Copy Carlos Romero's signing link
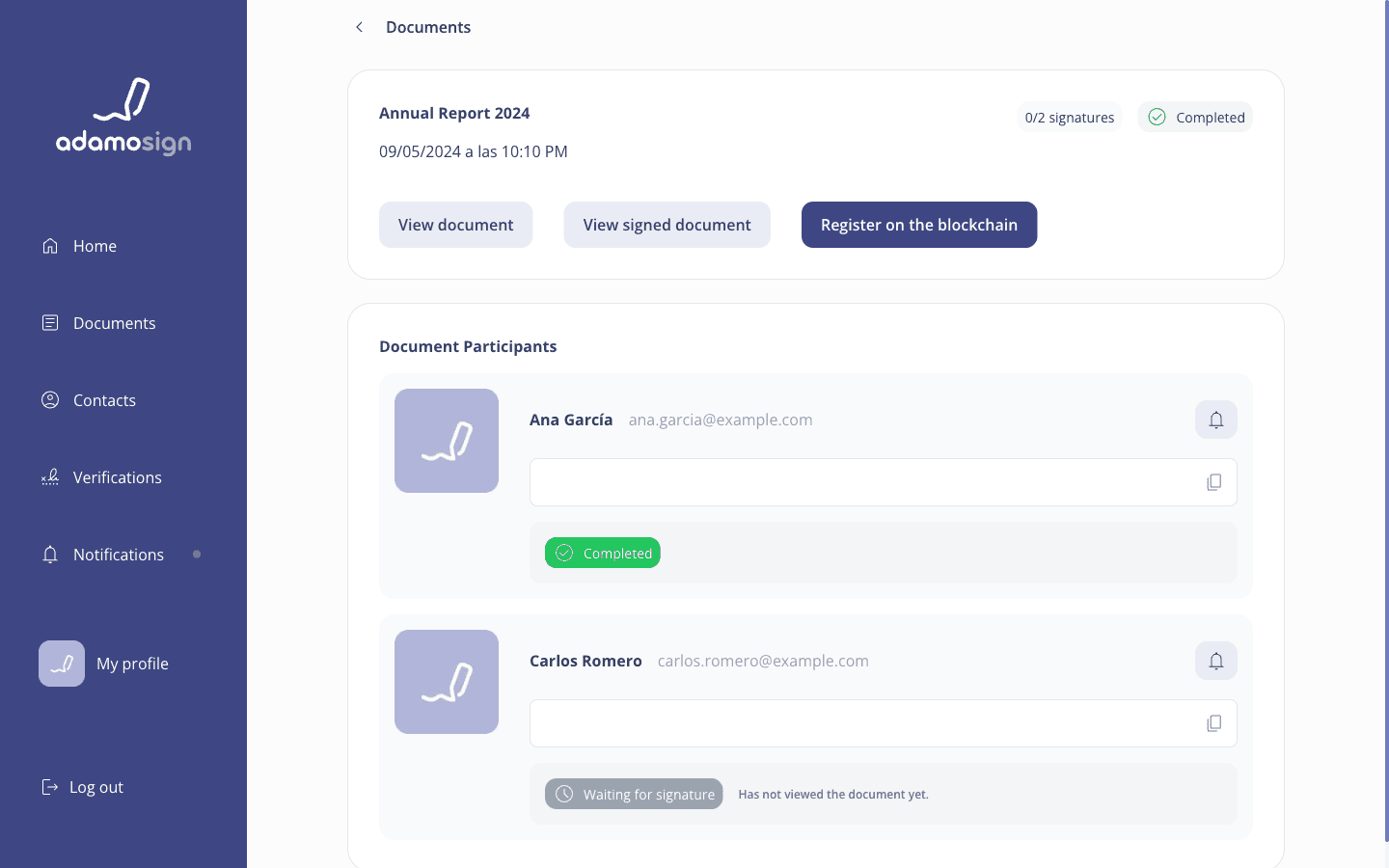 (x=1213, y=723)
